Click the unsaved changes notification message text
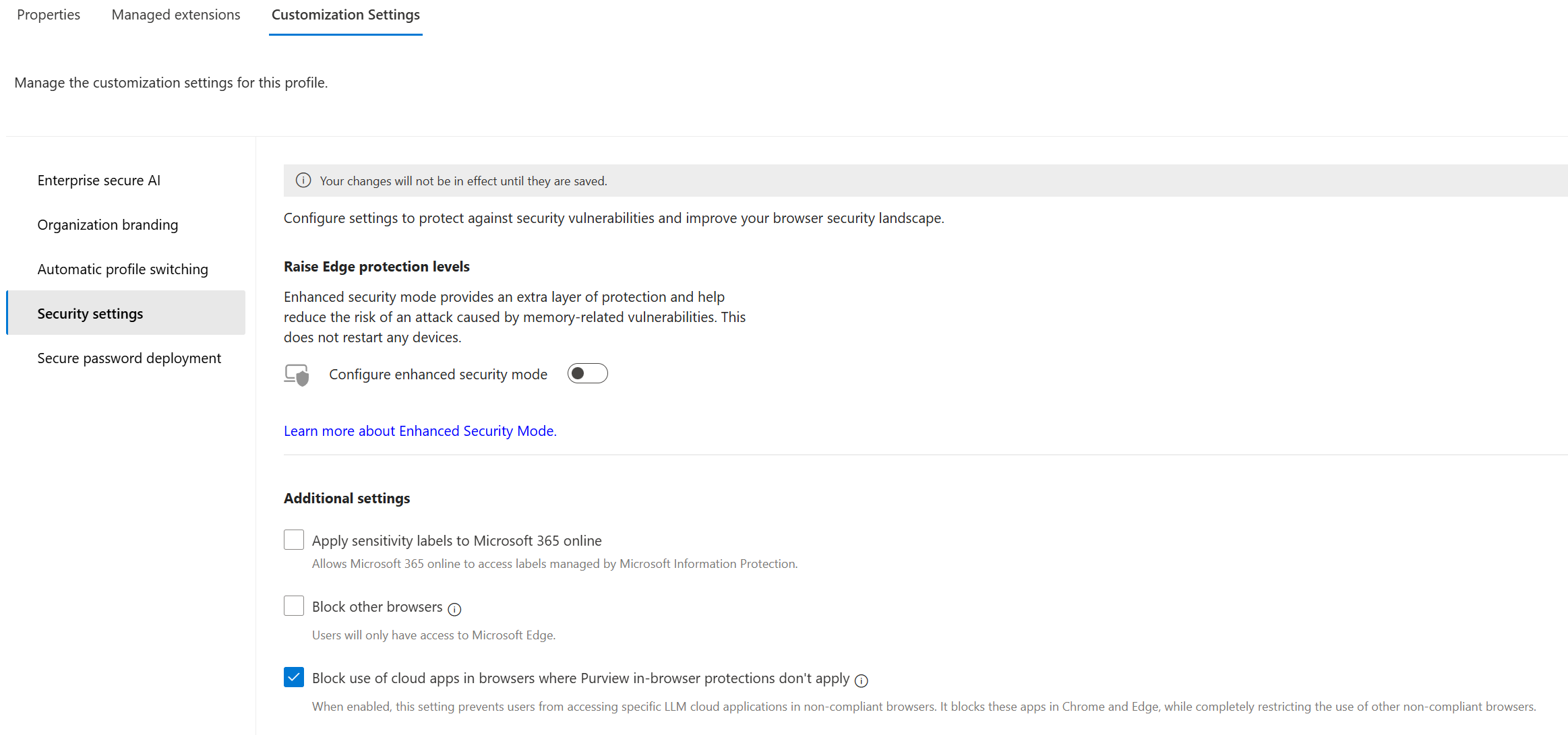Screen dimensions: 1568x735 coord(463,181)
